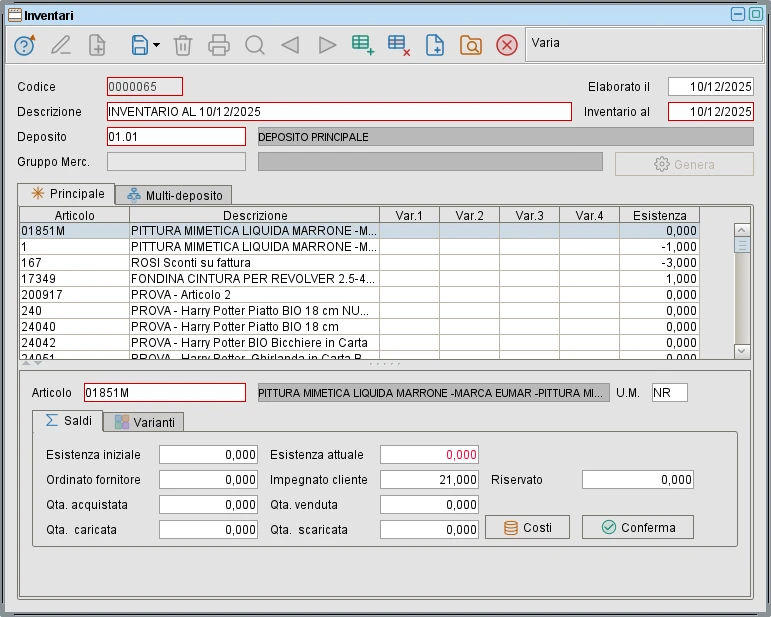771x617 pixels.
Task: Click blue document add icon
Action: (435, 45)
